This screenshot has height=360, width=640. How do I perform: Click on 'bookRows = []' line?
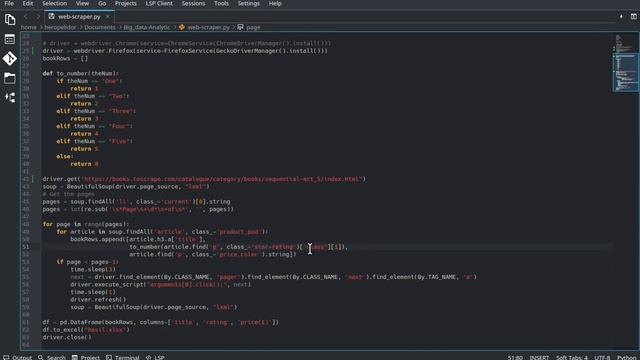point(65,58)
